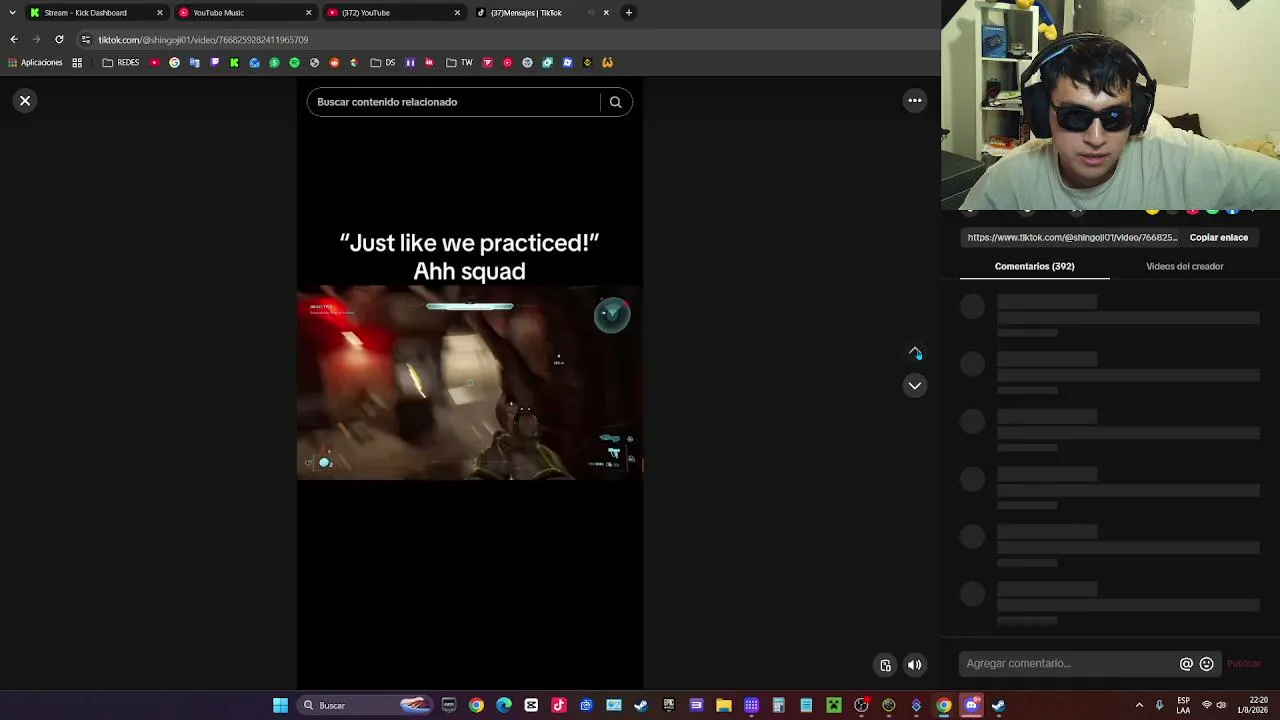The image size is (1280, 720).
Task: Open File Explorer from the taskbar
Action: coord(724,706)
